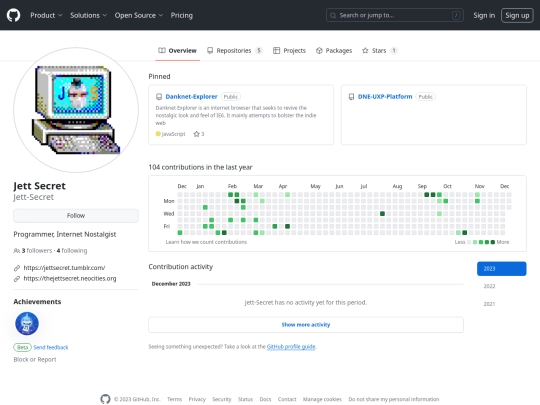
Task: Click the Public badge on Danknet-Explorer
Action: click(231, 97)
